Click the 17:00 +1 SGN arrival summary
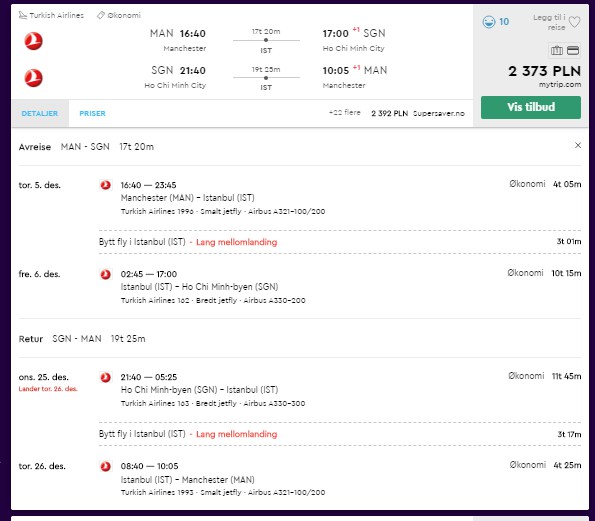Screen dimensions: 595x521 point(354,33)
